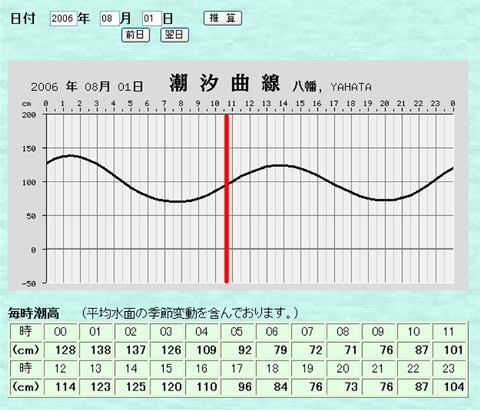Click tide value 110 for hour 16
Screen dimensions: 480x410
pos(202,387)
